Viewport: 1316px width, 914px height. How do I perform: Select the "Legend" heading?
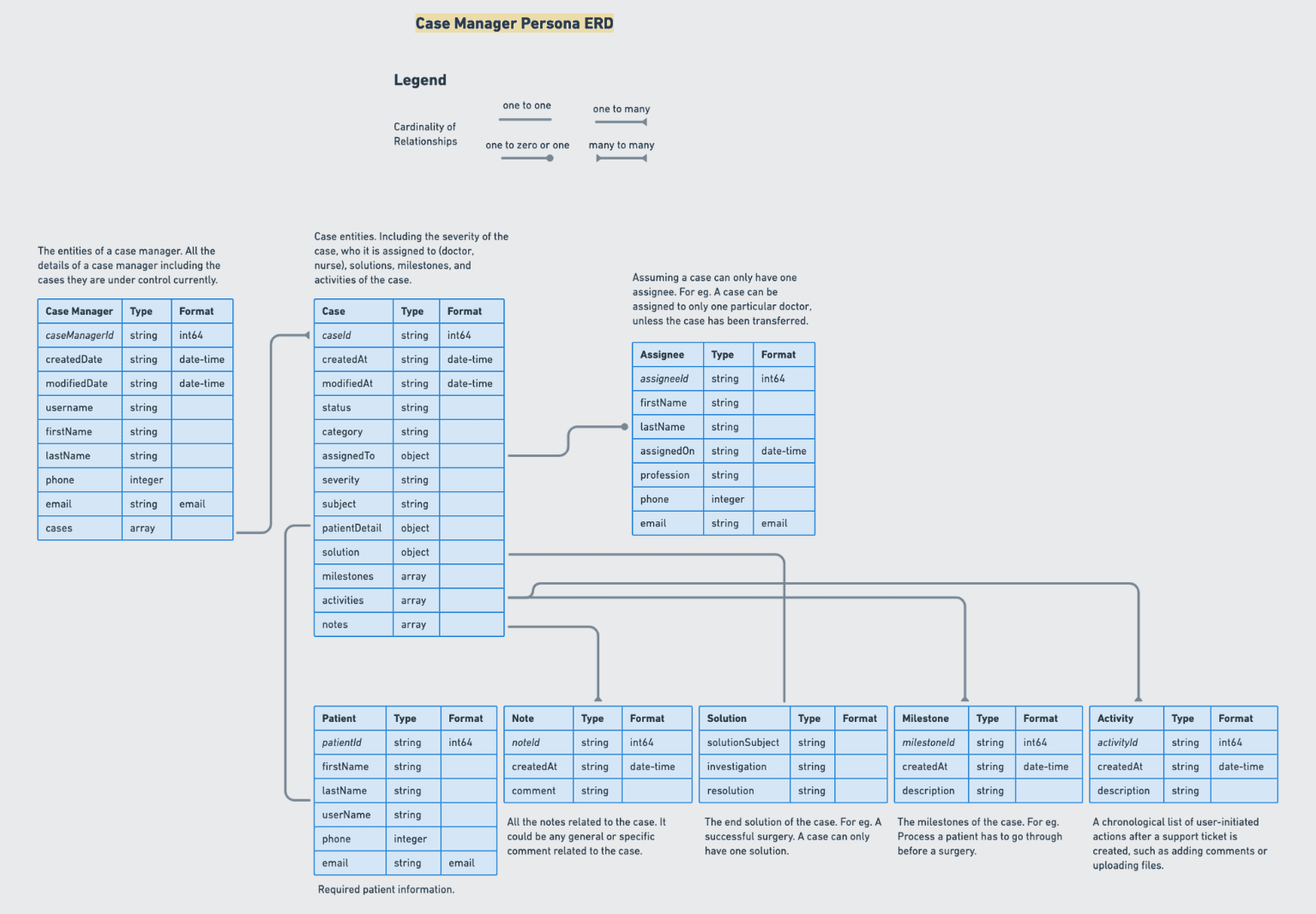point(420,80)
